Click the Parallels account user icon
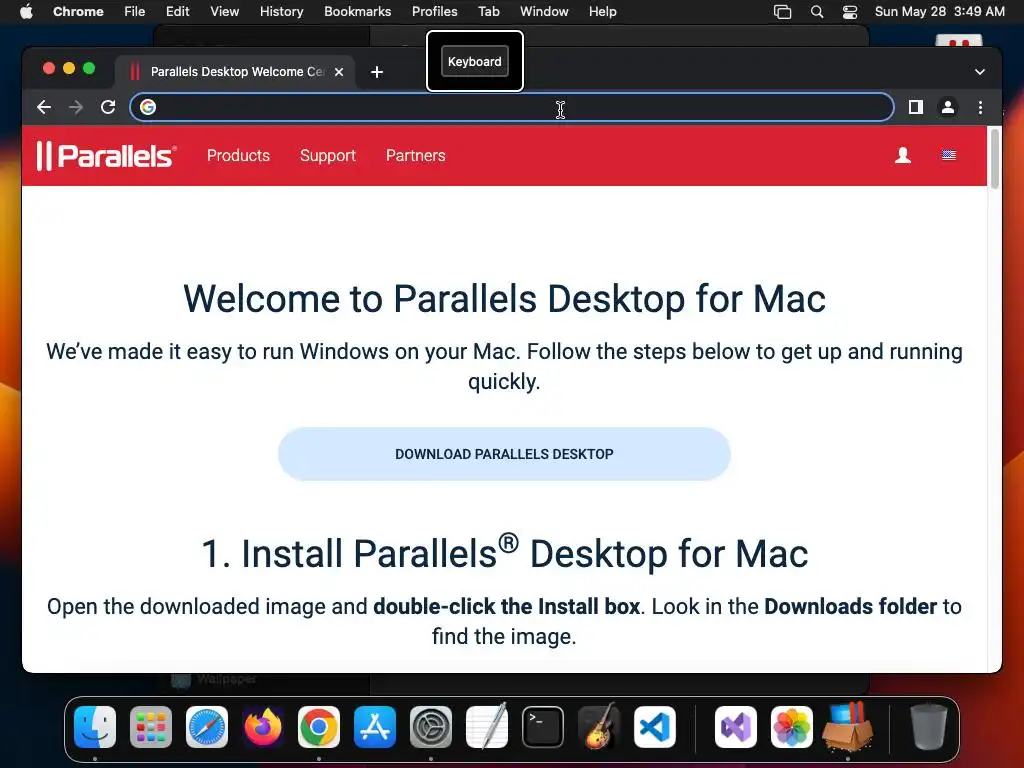Screen dimensions: 1024x768 click(x=903, y=155)
